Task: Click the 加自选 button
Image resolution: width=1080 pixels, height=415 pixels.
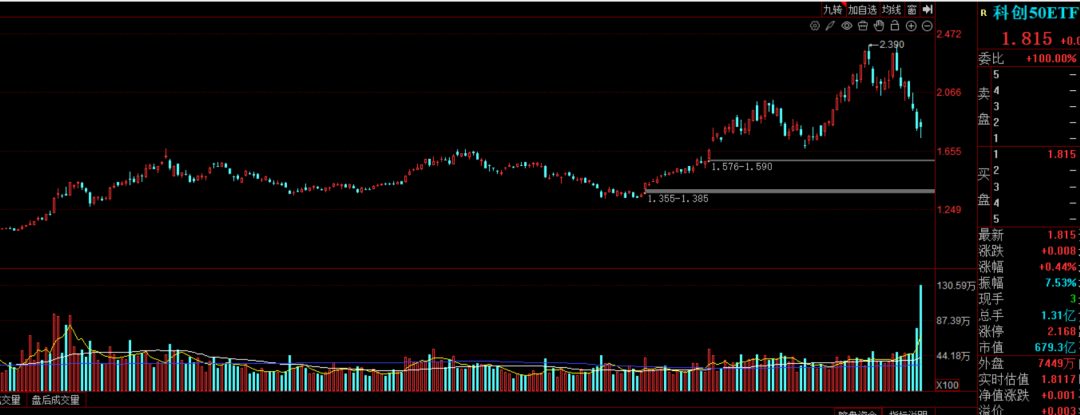Action: 862,9
